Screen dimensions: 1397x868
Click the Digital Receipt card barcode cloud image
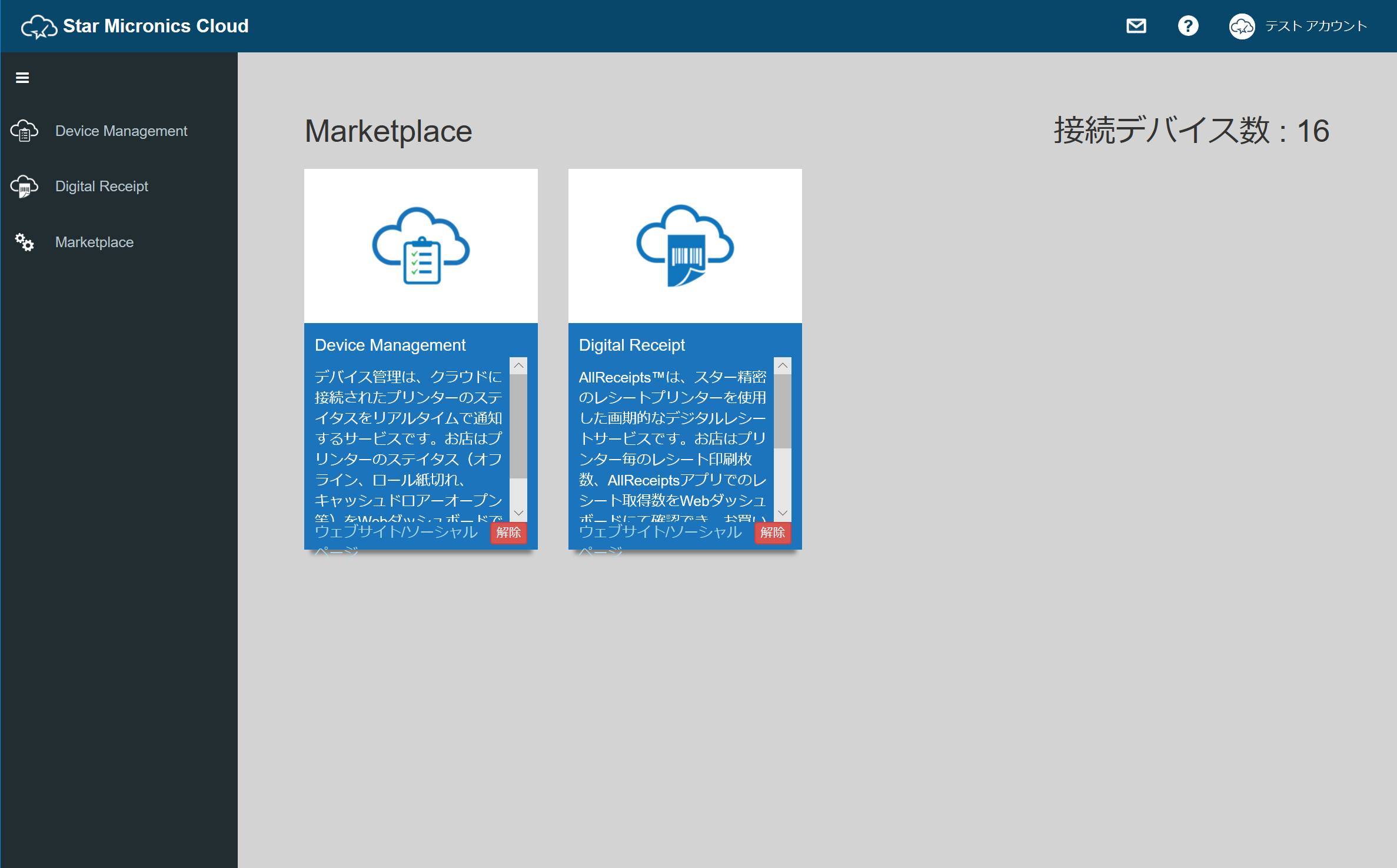[x=685, y=245]
